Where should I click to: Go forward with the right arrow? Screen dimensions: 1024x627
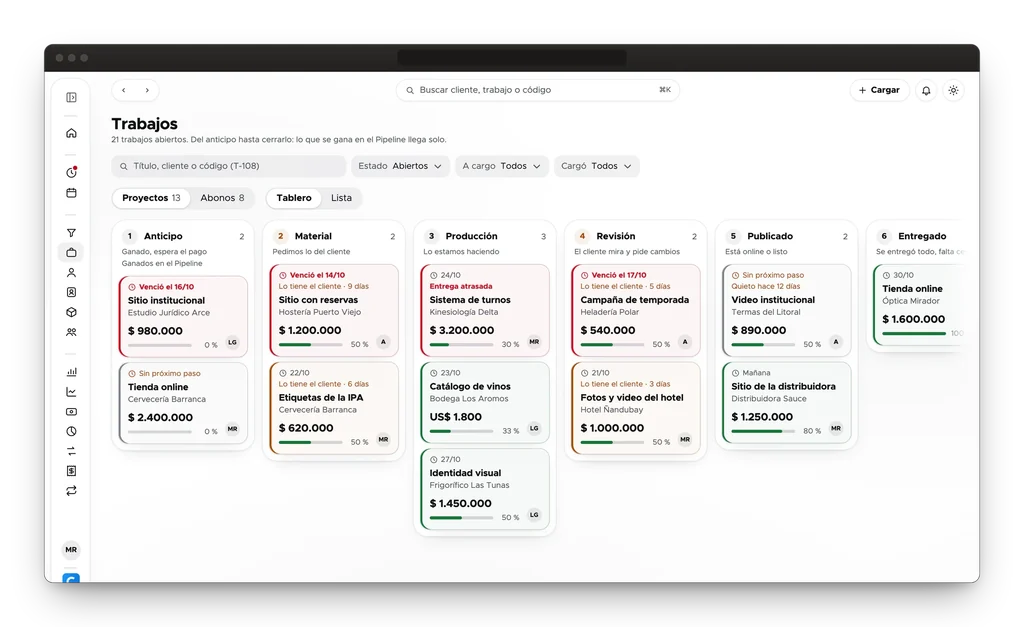[147, 90]
